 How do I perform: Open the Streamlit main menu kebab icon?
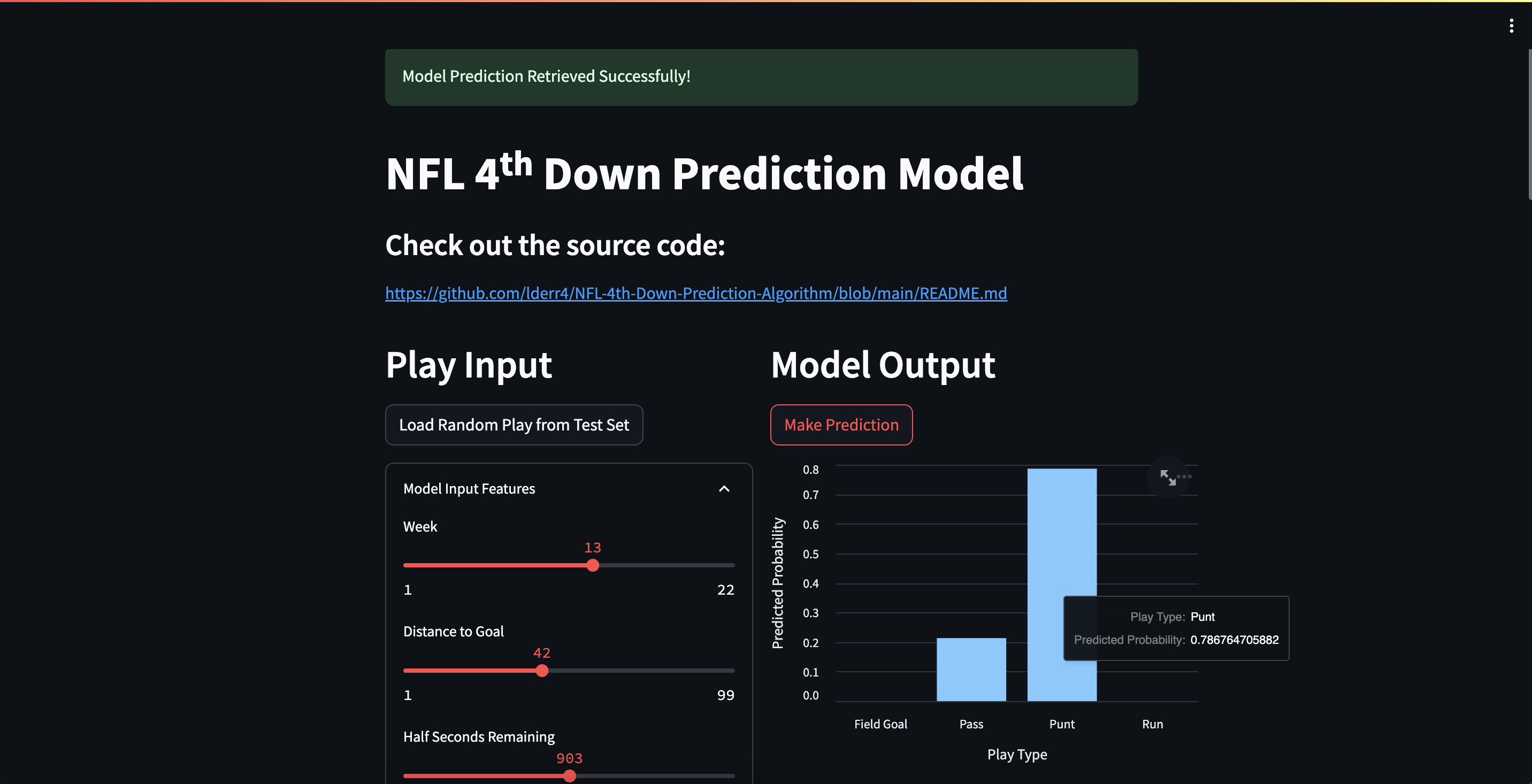1511,26
